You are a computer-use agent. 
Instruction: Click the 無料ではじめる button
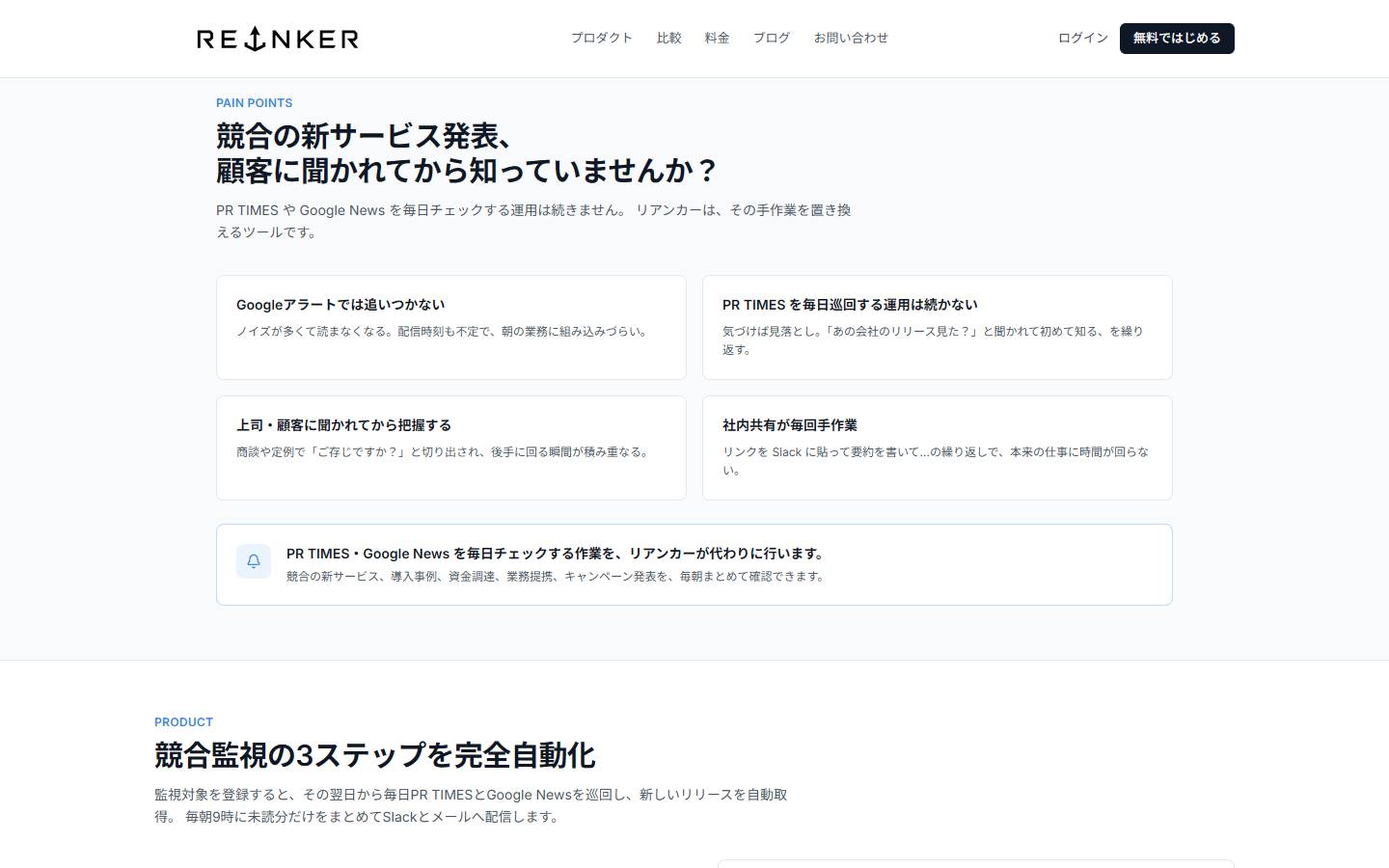1177,39
